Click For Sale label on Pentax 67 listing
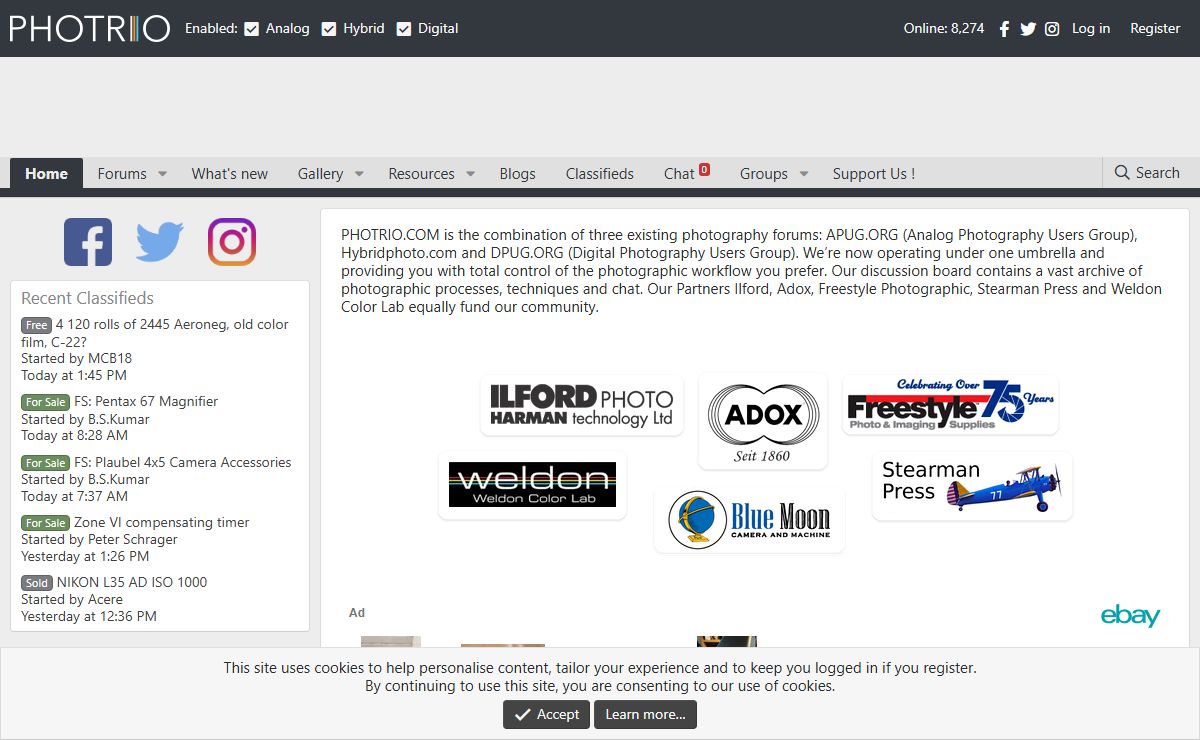The image size is (1200, 740). pyautogui.click(x=46, y=402)
